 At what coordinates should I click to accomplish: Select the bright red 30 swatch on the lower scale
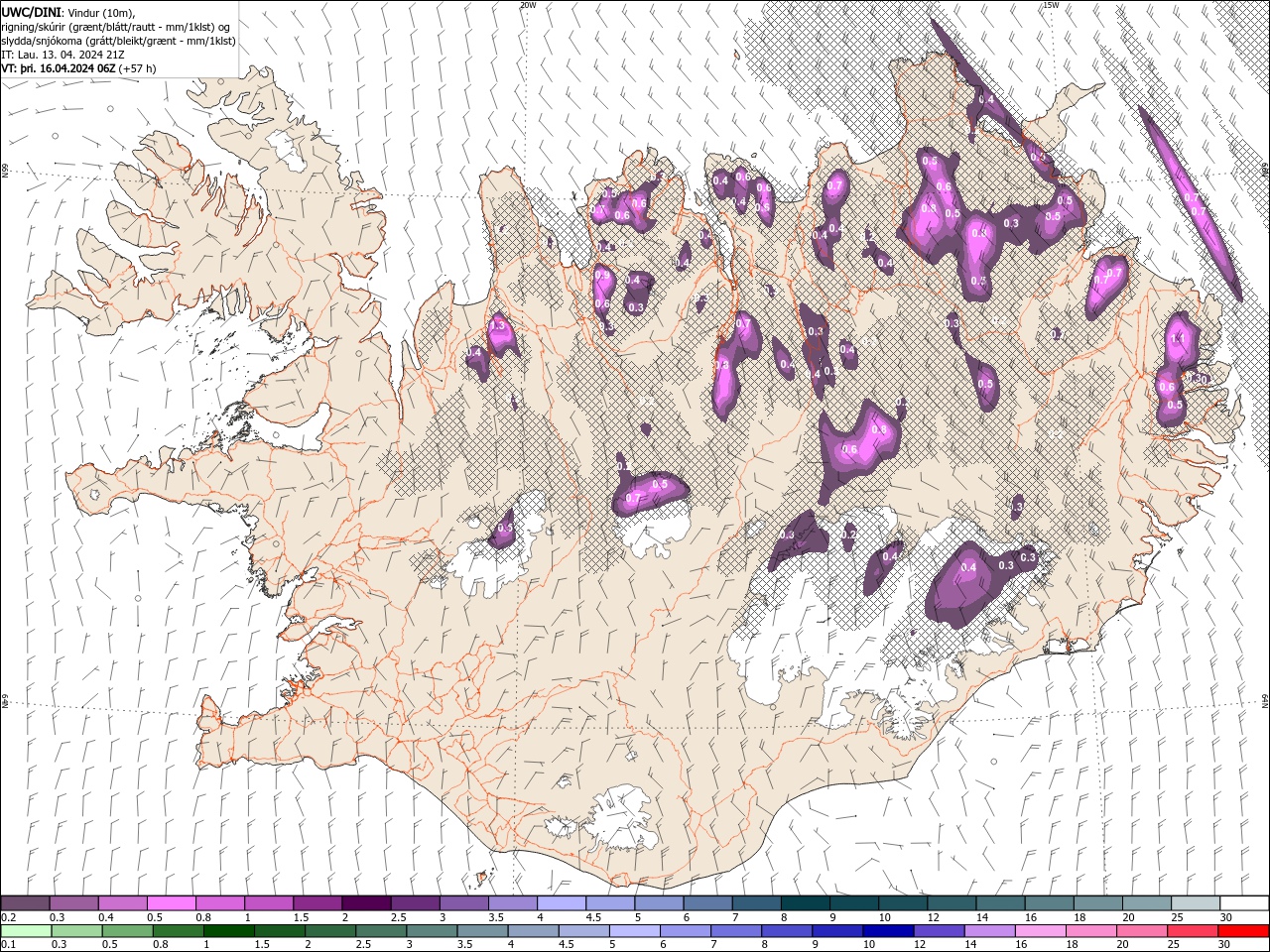(1242, 931)
